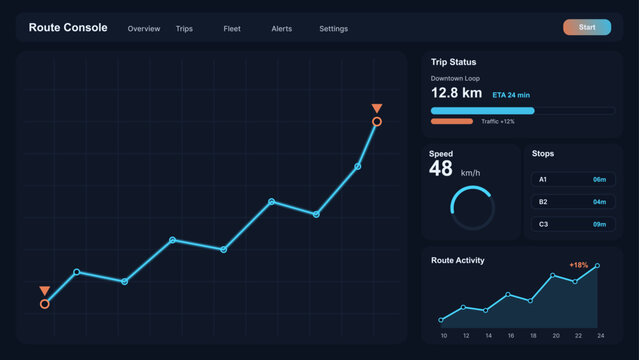This screenshot has width=639, height=360.
Task: Open the Settings tab
Action: tap(333, 29)
